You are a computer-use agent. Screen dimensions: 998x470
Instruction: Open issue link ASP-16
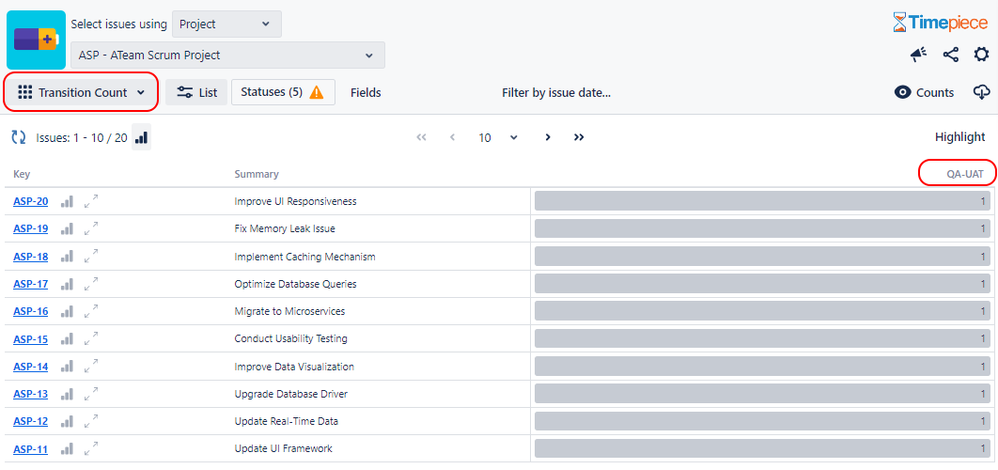(x=31, y=311)
